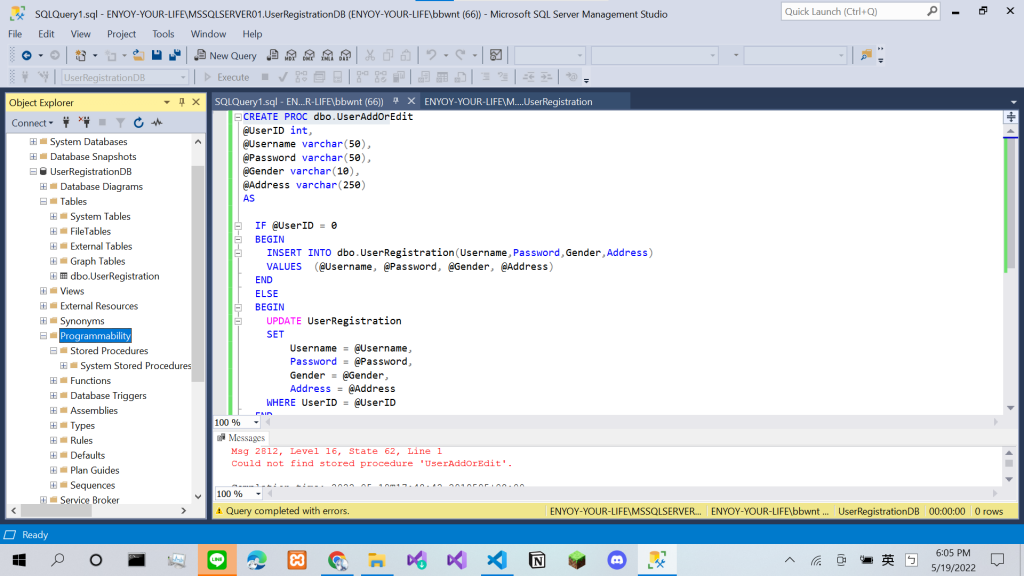
Task: Open the View menu
Action: point(80,34)
